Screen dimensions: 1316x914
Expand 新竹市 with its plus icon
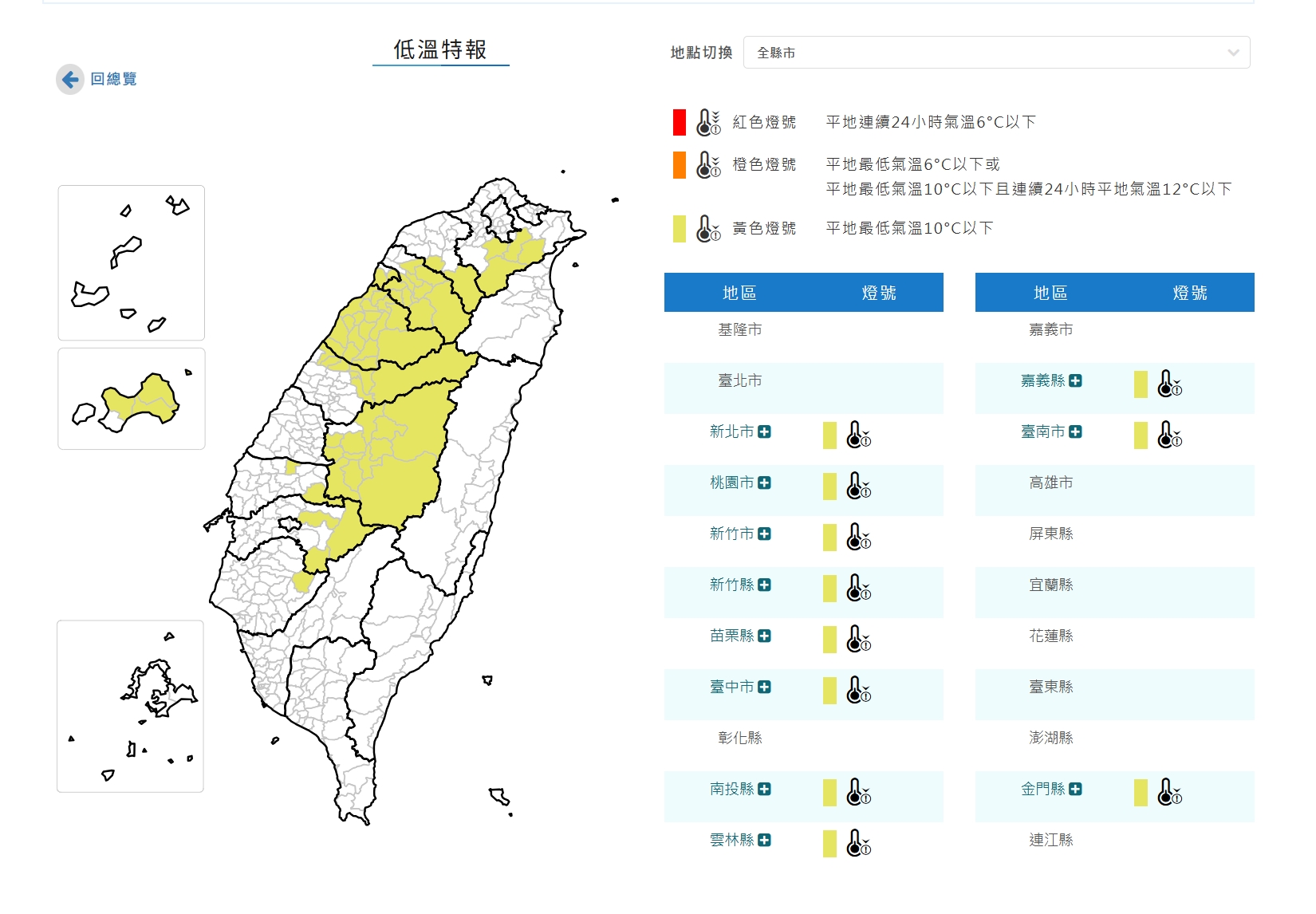(x=764, y=534)
